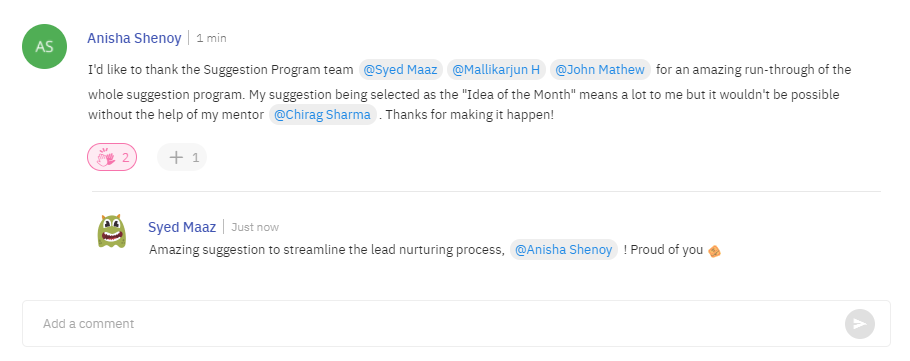
Task: Click the '1 min' post timestamp
Action: (211, 38)
